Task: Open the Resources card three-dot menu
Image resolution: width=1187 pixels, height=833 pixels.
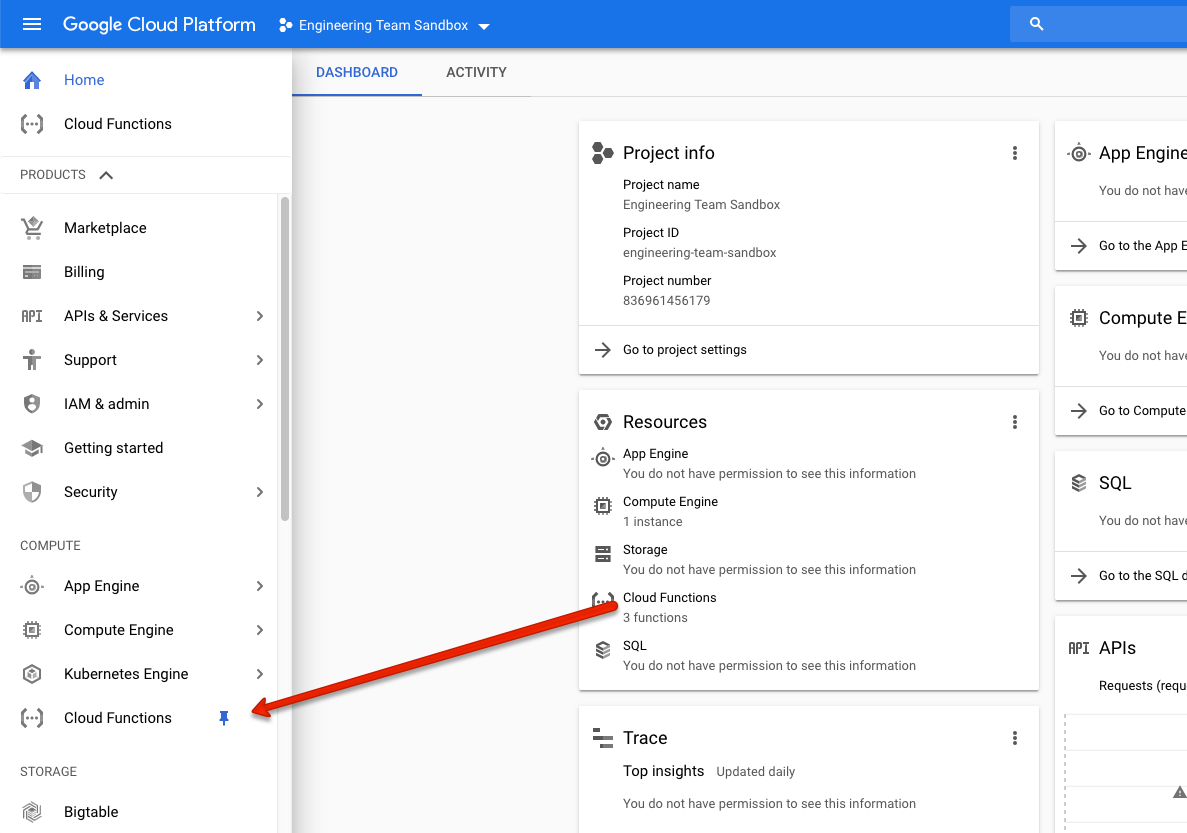Action: point(1014,422)
